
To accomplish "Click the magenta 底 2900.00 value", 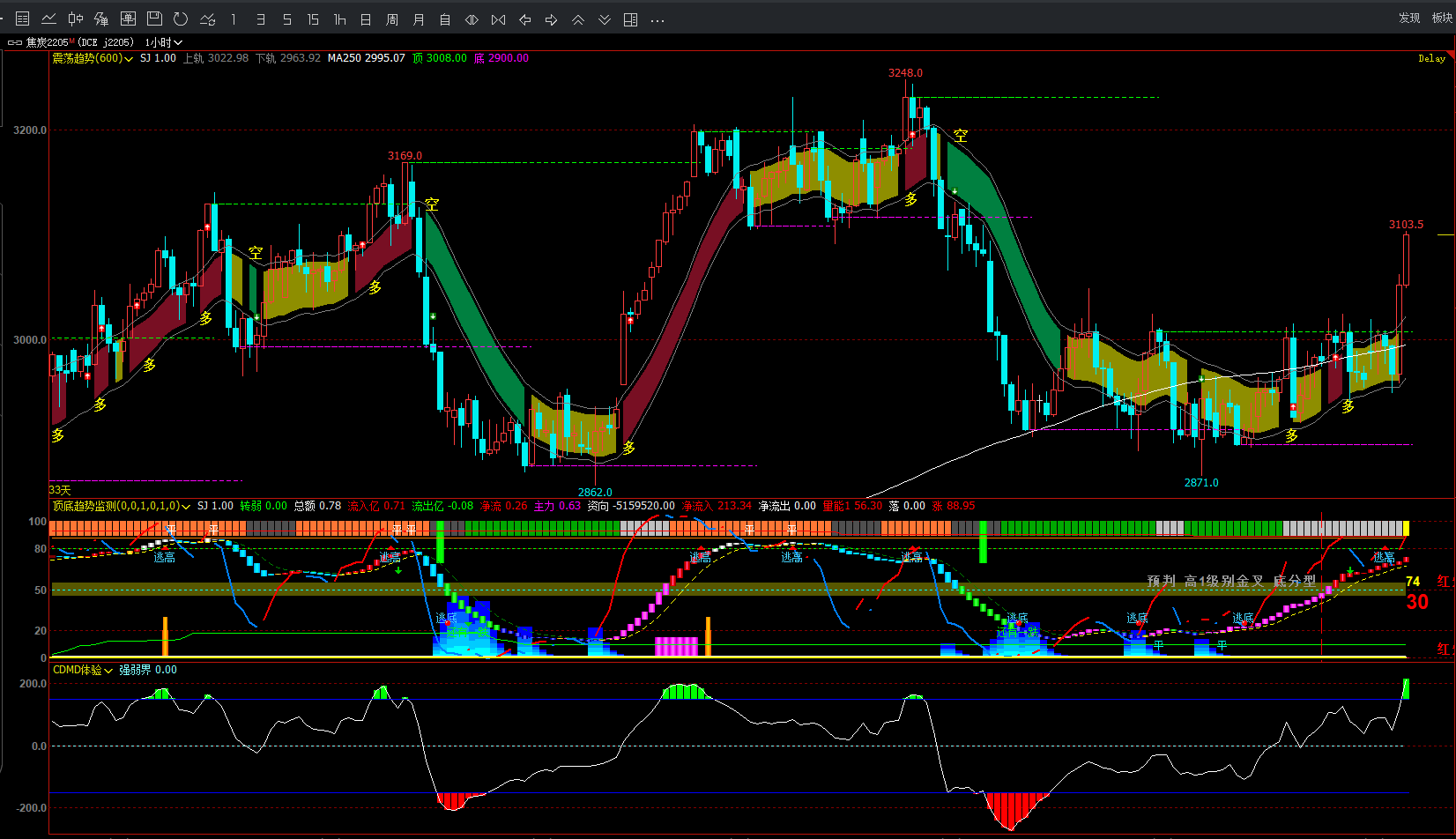I will [x=501, y=58].
